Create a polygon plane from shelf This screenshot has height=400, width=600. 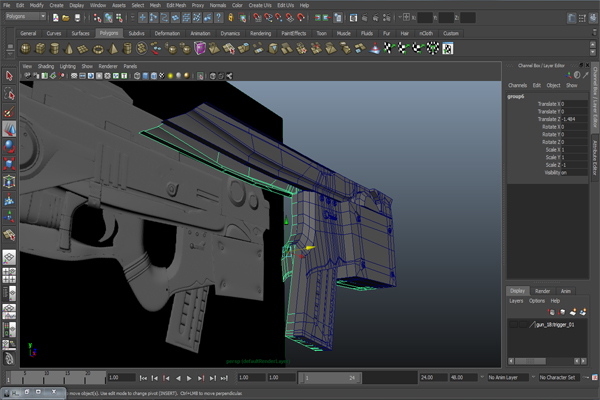(x=83, y=49)
